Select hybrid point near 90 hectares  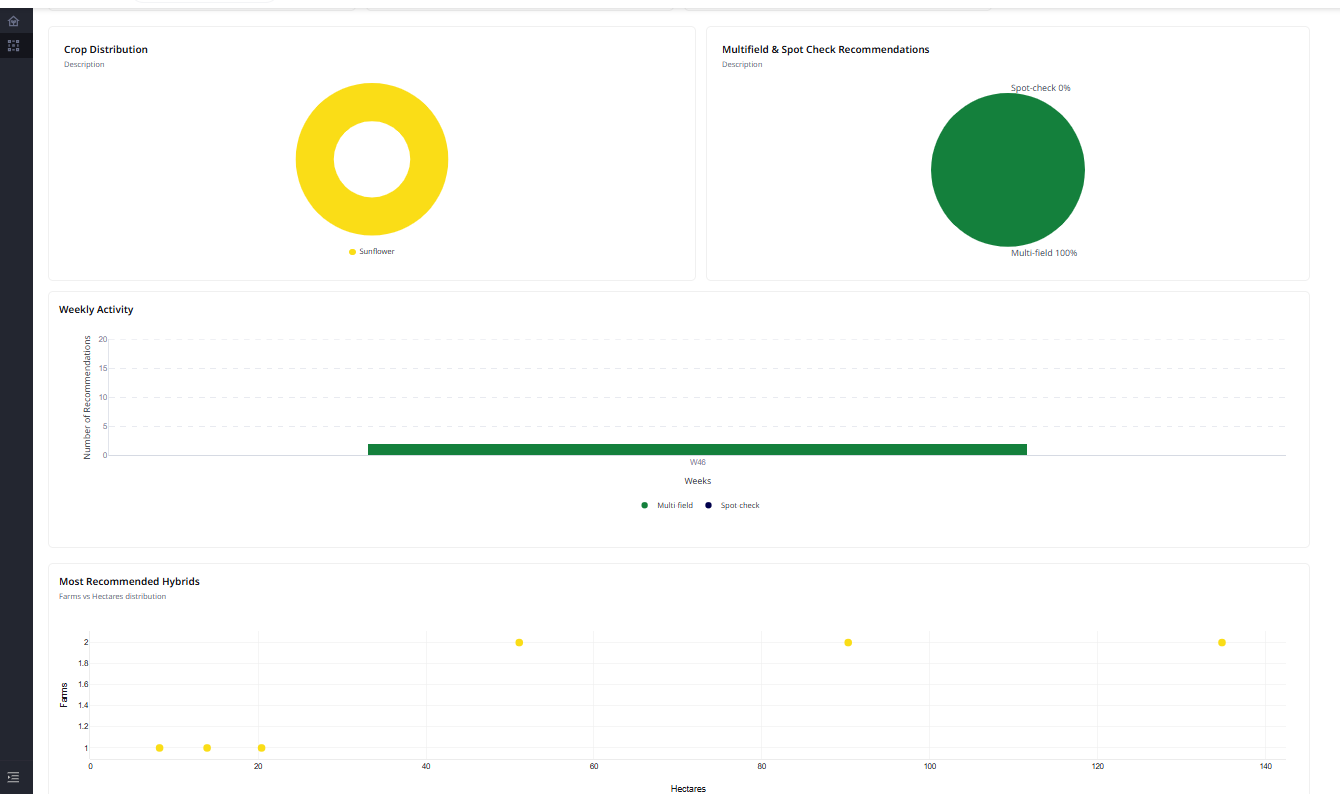[x=848, y=642]
